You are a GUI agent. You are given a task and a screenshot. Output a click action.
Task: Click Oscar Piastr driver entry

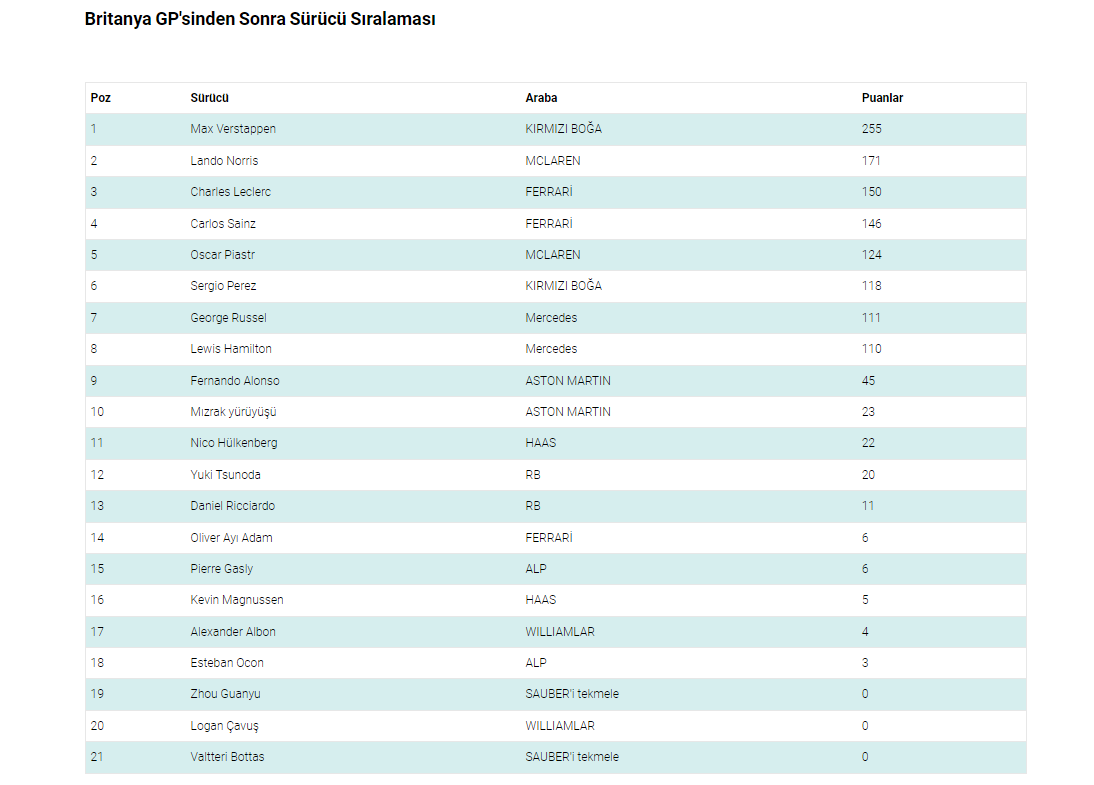coord(223,255)
